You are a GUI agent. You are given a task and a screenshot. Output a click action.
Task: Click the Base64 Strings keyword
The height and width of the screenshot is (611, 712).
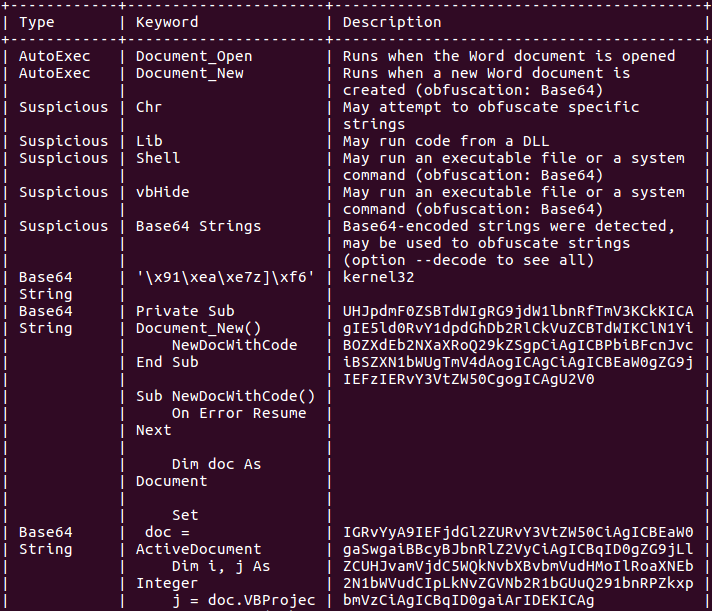[198, 226]
